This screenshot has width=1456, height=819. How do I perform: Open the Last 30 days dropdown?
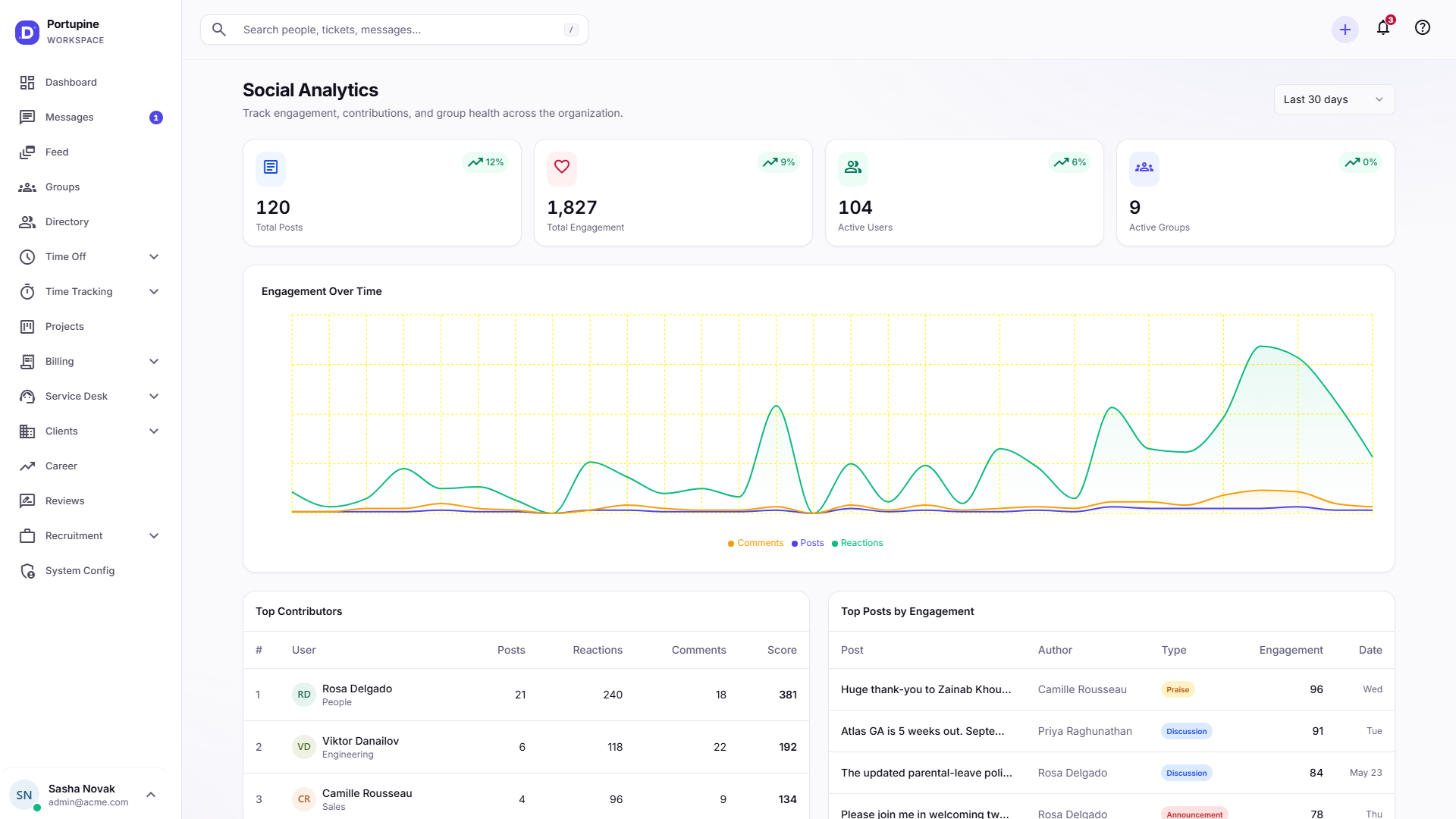tap(1334, 99)
